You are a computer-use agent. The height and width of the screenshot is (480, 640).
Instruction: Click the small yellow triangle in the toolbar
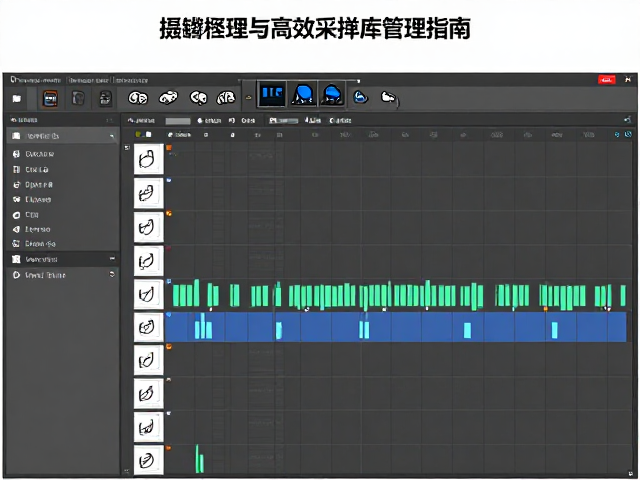[x=248, y=98]
